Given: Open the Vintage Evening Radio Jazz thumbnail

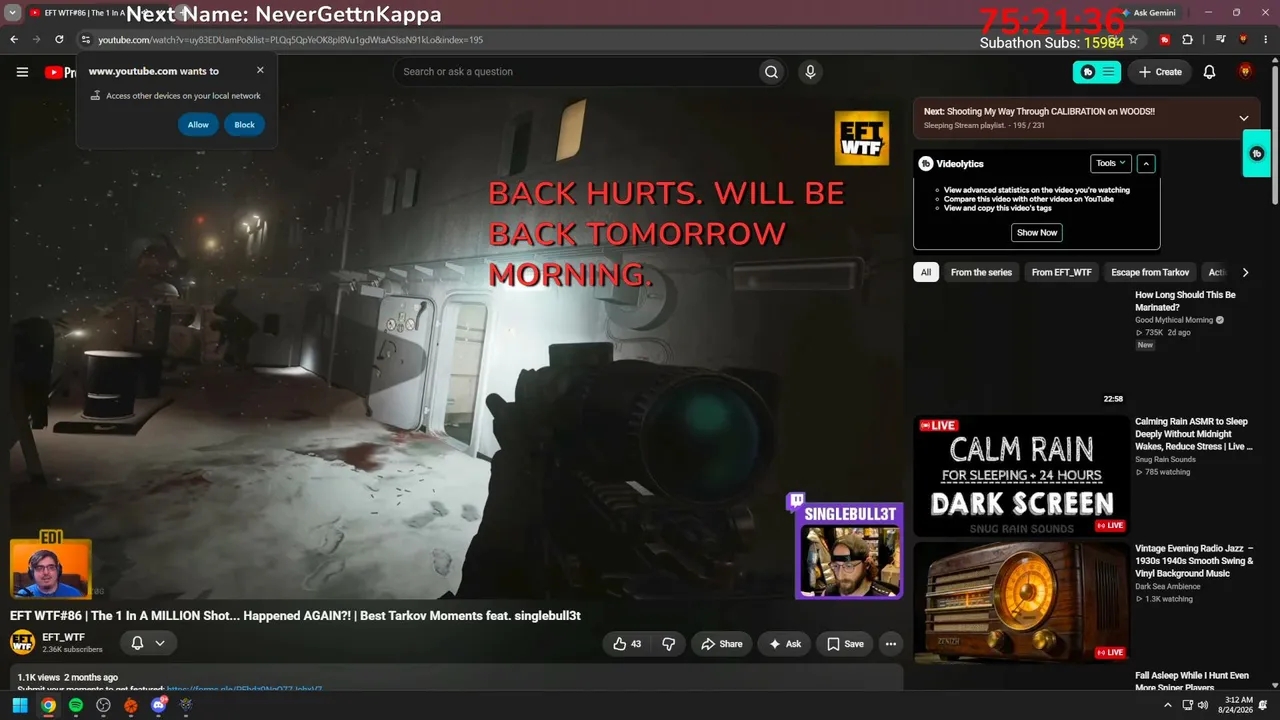Looking at the screenshot, I should coord(1021,602).
